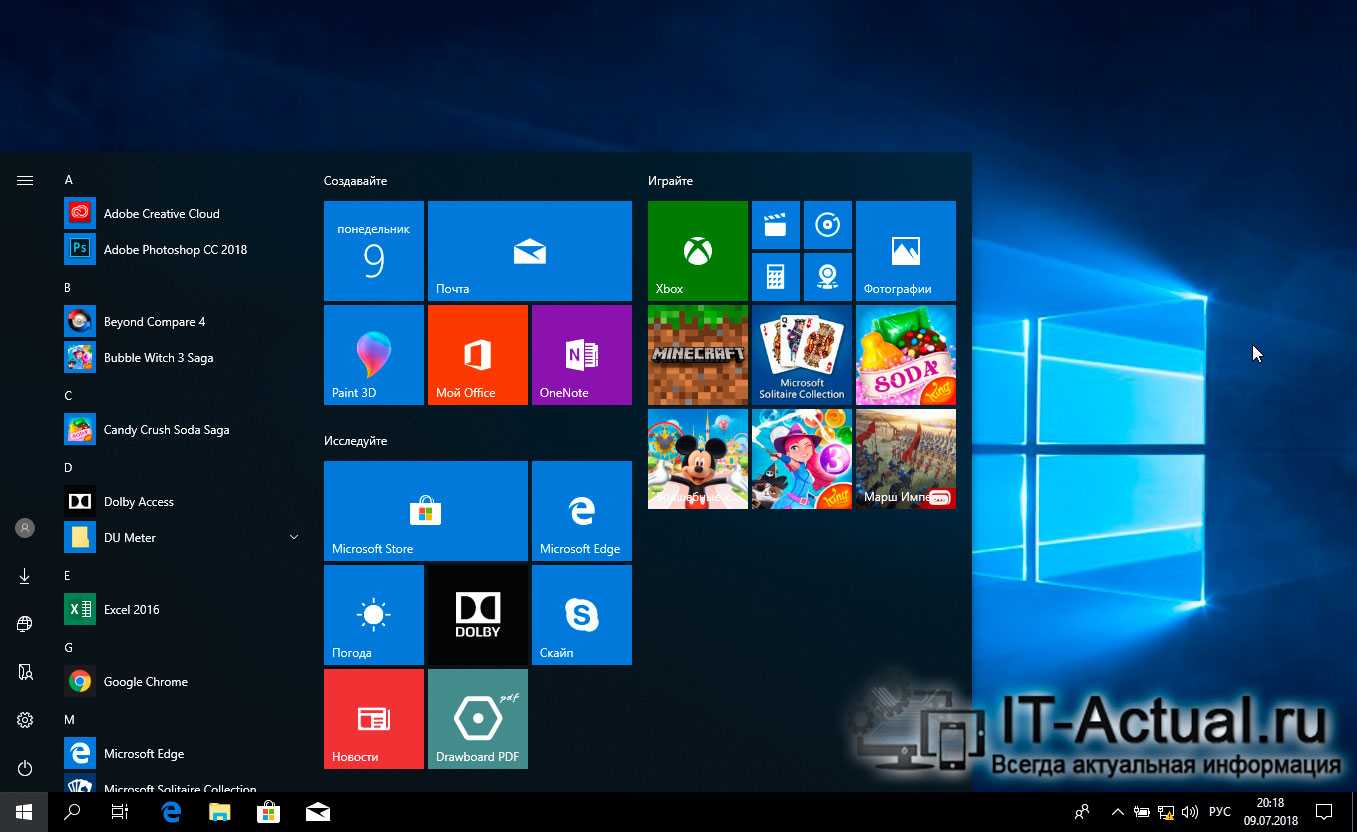The height and width of the screenshot is (832, 1357).
Task: Open Settings gear in Start sidebar
Action: coord(25,720)
